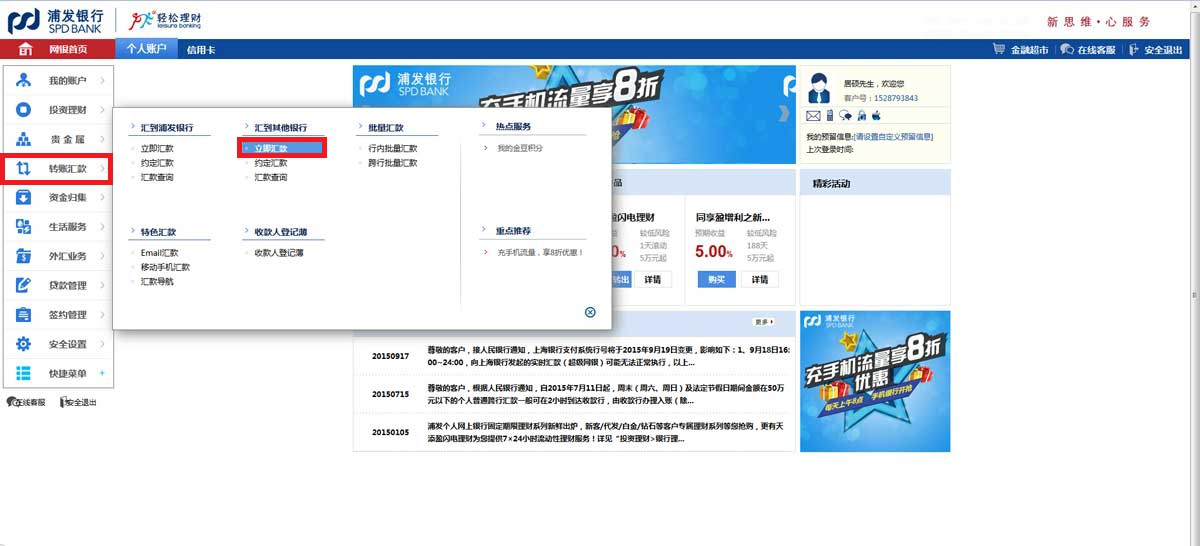1200x546 pixels.
Task: Click the mobile phone icon in user panel
Action: click(x=829, y=116)
